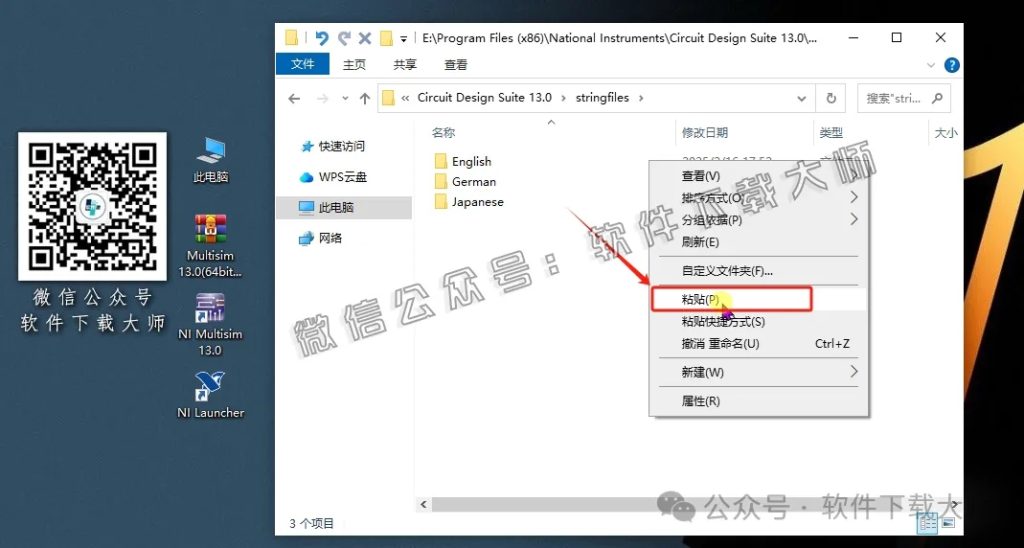This screenshot has width=1024, height=548.
Task: Click the redo icon in title bar
Action: [344, 39]
